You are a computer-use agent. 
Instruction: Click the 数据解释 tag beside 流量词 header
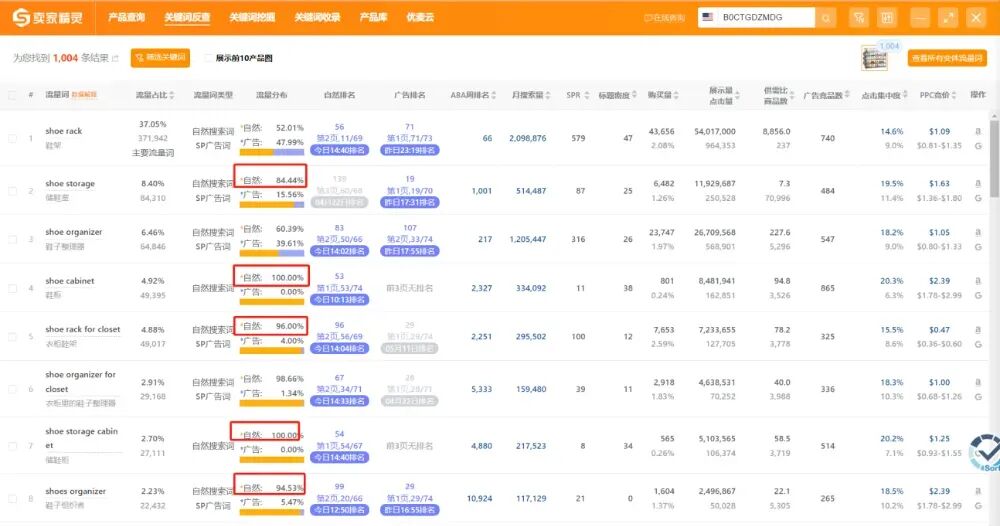pyautogui.click(x=84, y=95)
